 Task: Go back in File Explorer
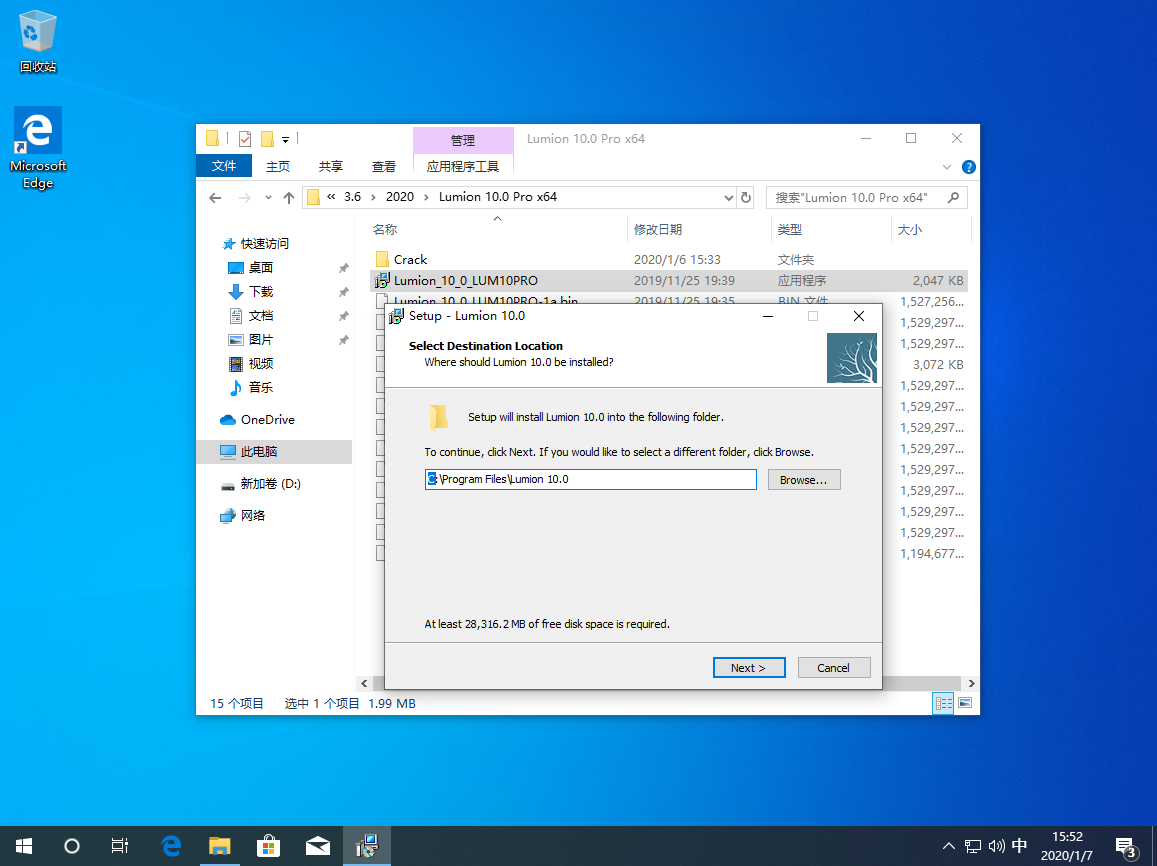pos(215,198)
